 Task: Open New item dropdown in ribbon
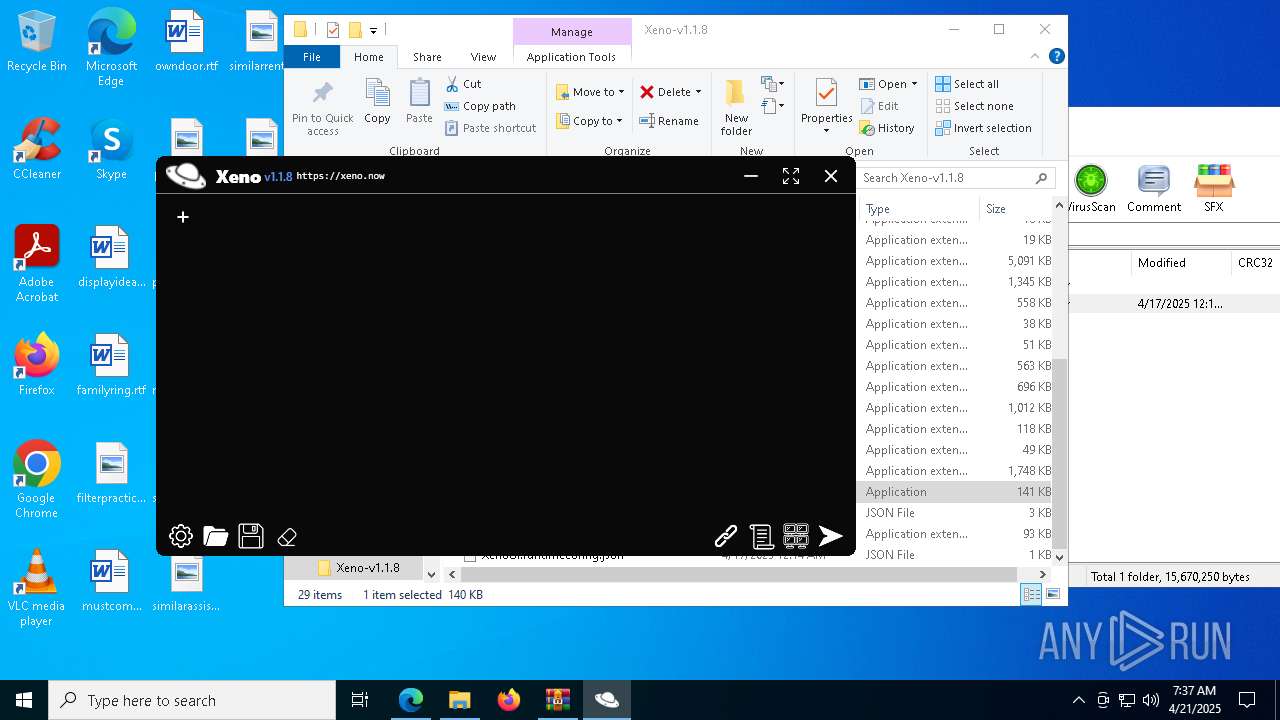click(773, 84)
